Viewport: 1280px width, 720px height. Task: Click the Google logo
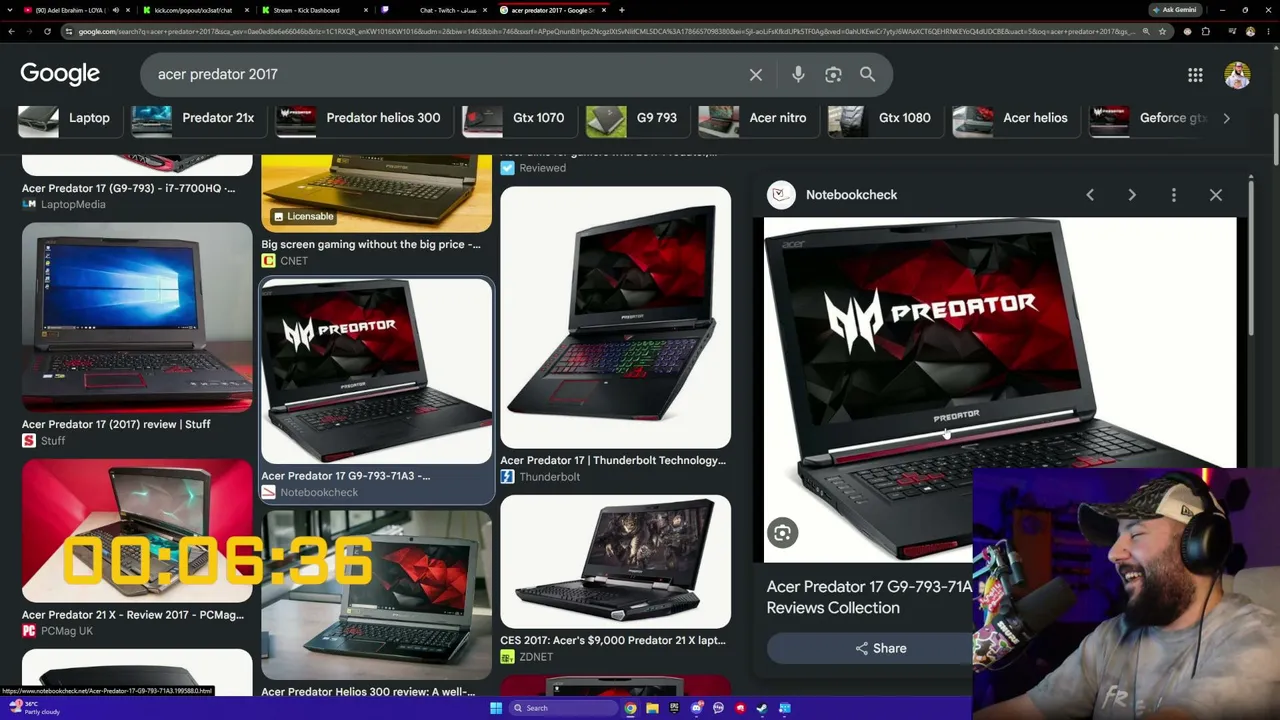pos(60,74)
